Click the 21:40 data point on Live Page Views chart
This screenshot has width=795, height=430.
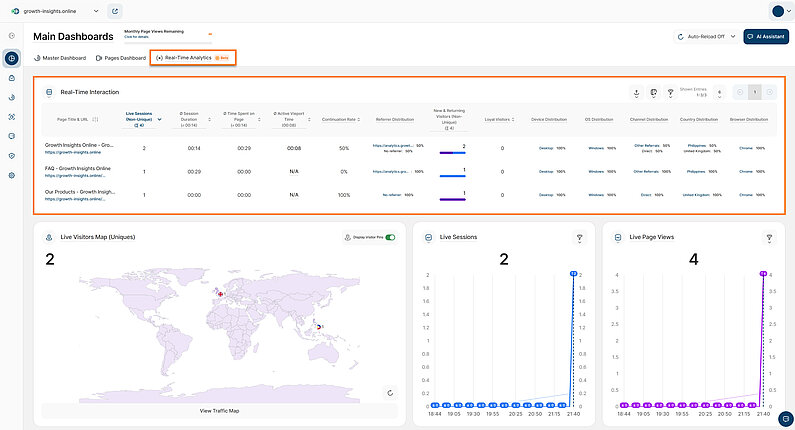763,274
